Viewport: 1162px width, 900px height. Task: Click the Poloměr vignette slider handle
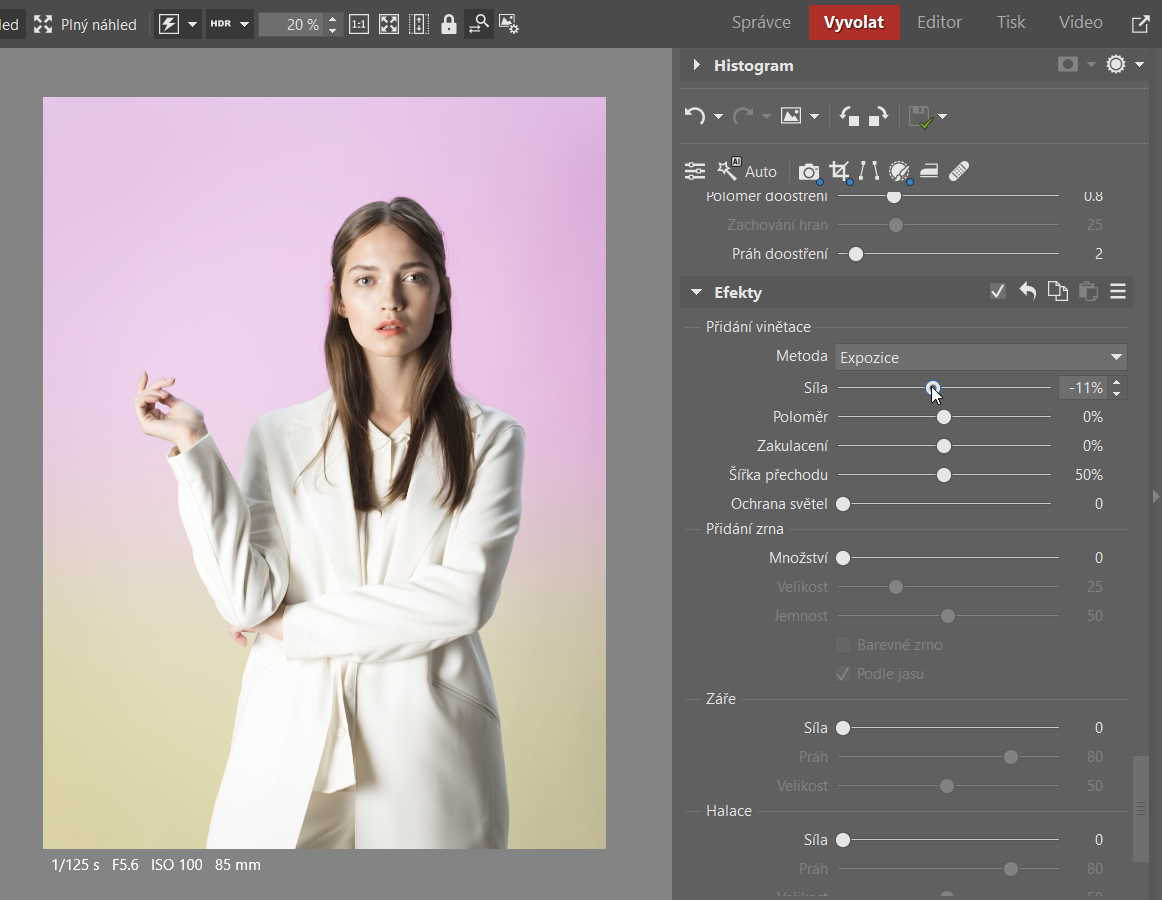pos(943,417)
